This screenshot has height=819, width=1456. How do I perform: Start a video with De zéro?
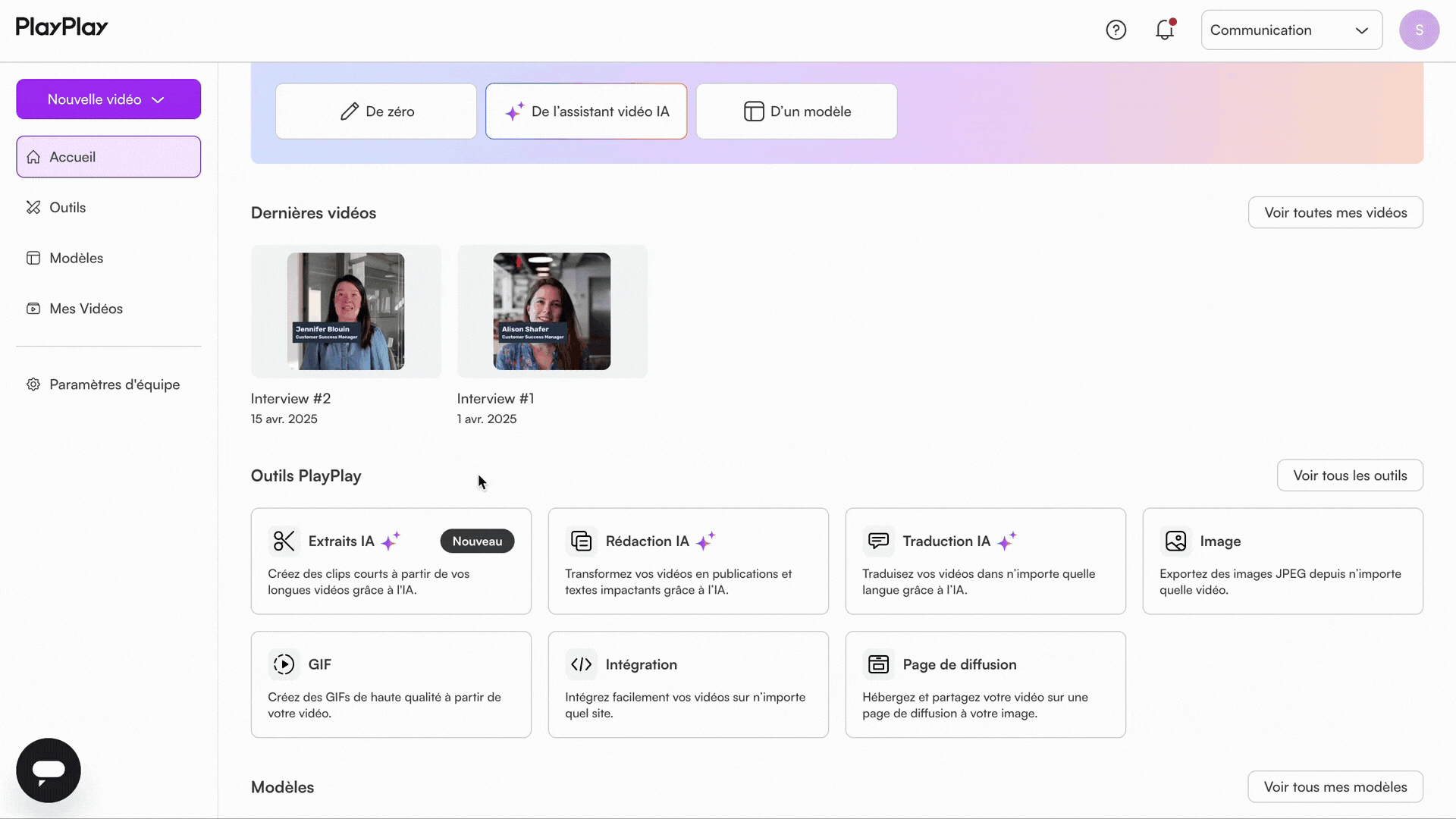coord(376,111)
